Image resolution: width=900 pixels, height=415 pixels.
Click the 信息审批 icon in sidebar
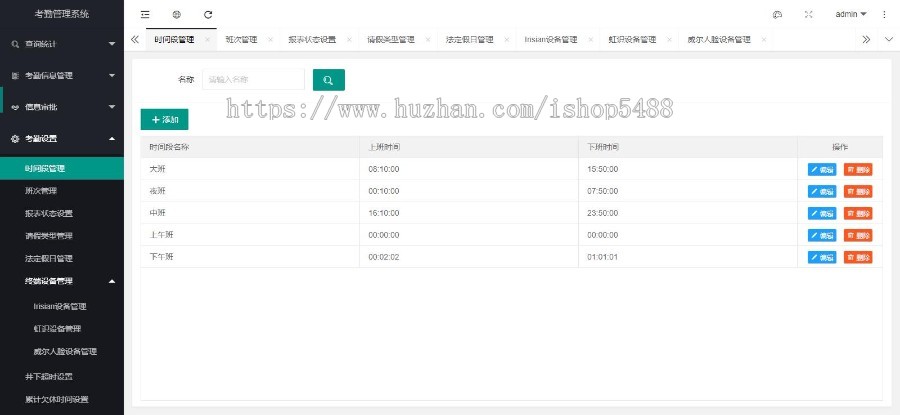coord(15,107)
